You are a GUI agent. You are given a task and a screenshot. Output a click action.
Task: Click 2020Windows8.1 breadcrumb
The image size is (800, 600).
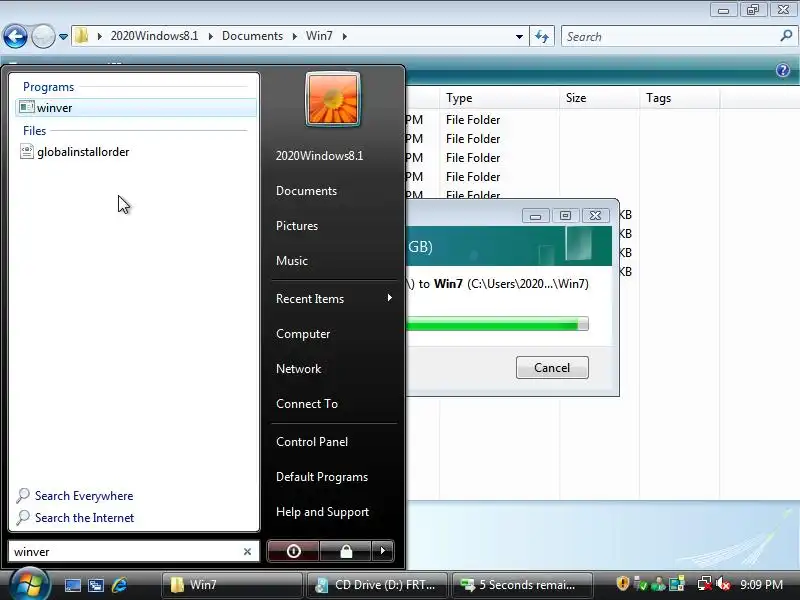[x=154, y=36]
